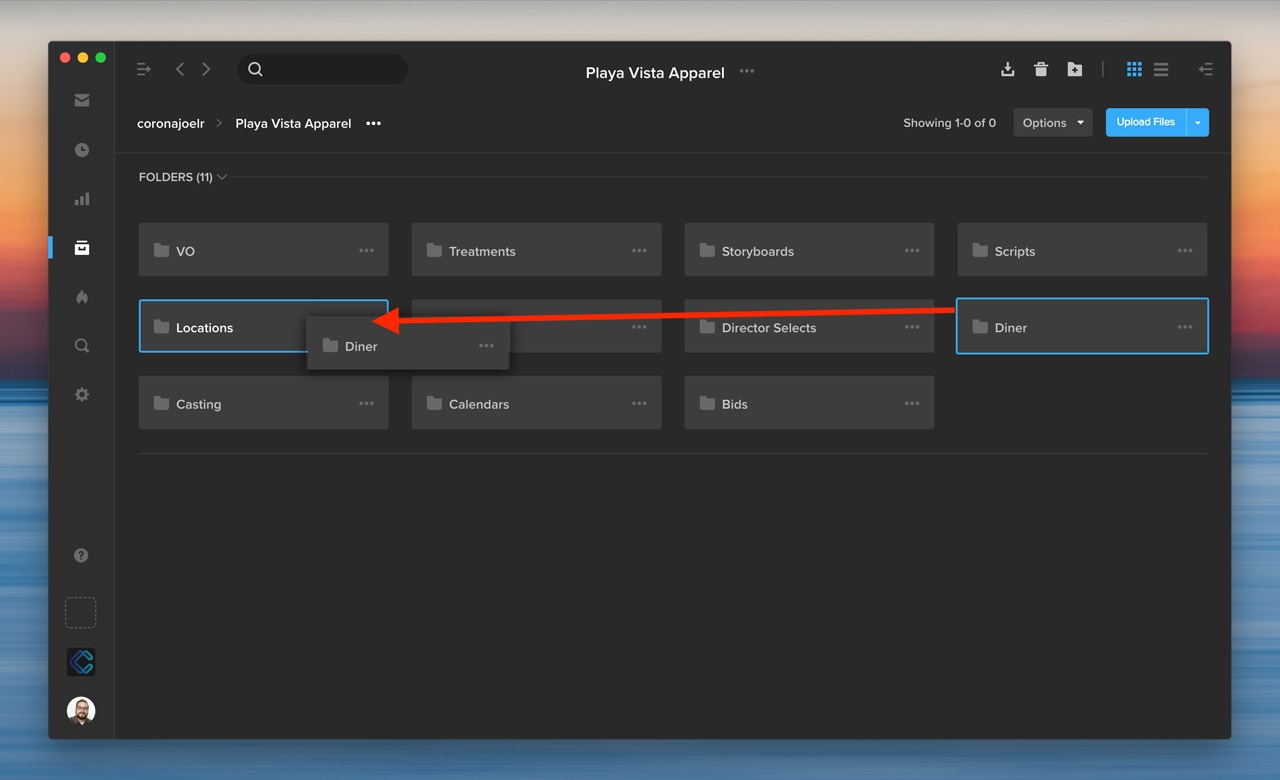Screen dimensions: 1280x780
Task: Open the Calendars folder ellipsis menu
Action: [640, 404]
